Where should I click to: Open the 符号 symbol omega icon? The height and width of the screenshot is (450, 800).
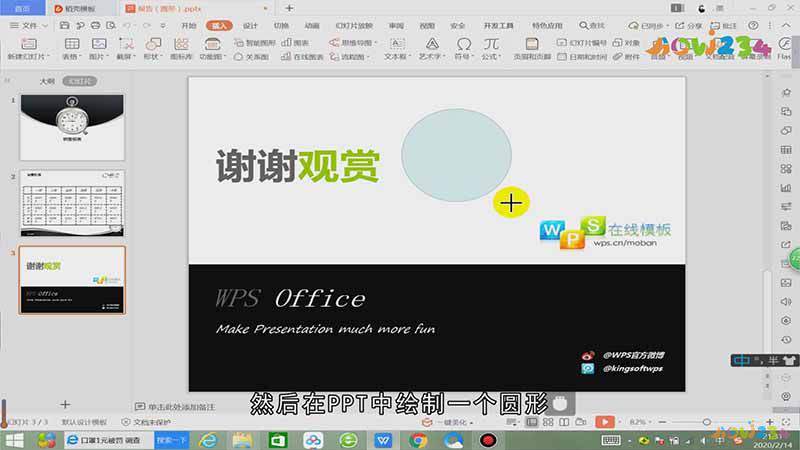point(464,49)
